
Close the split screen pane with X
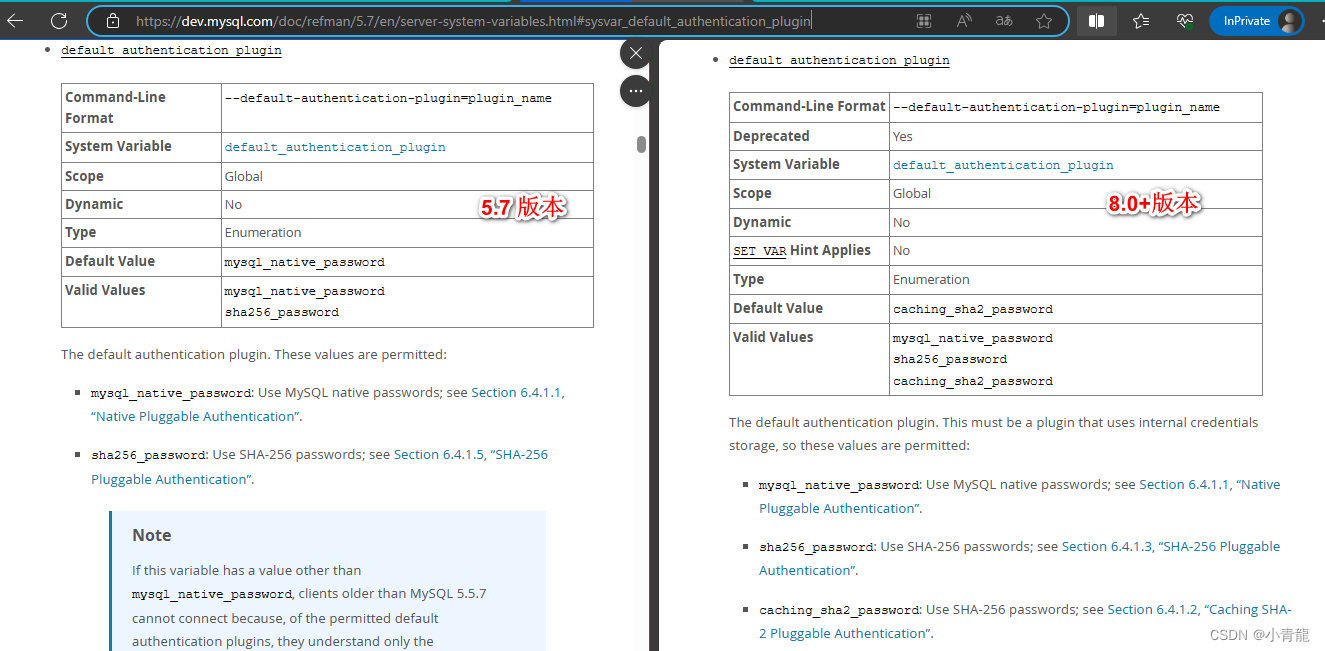click(636, 53)
